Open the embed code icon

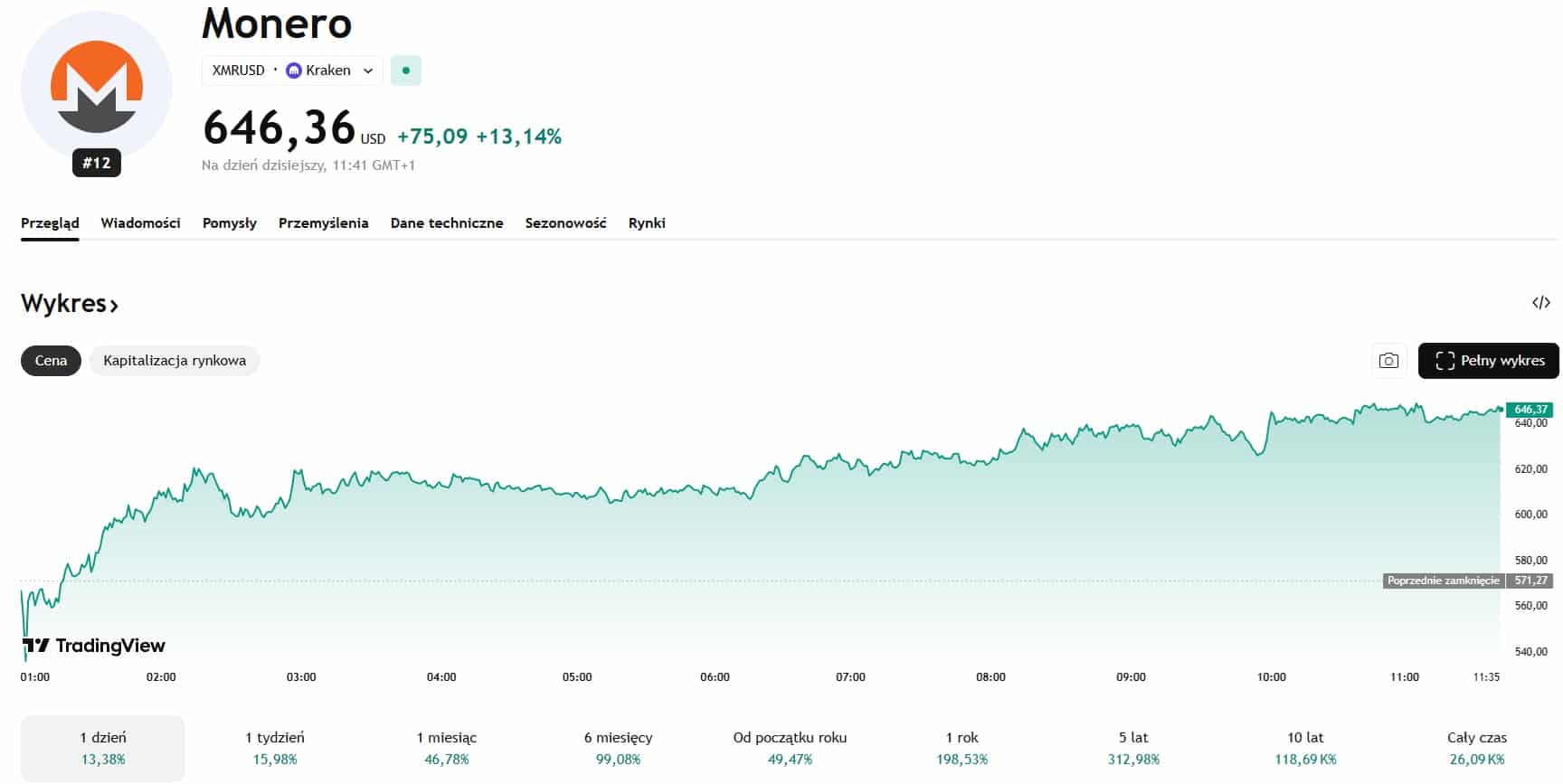pos(1541,303)
